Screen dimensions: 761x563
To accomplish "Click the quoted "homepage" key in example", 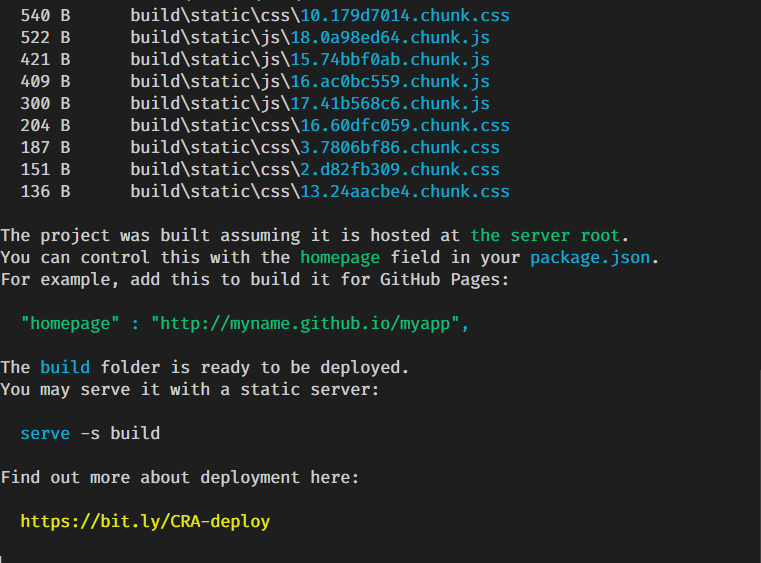I will 70,323.
